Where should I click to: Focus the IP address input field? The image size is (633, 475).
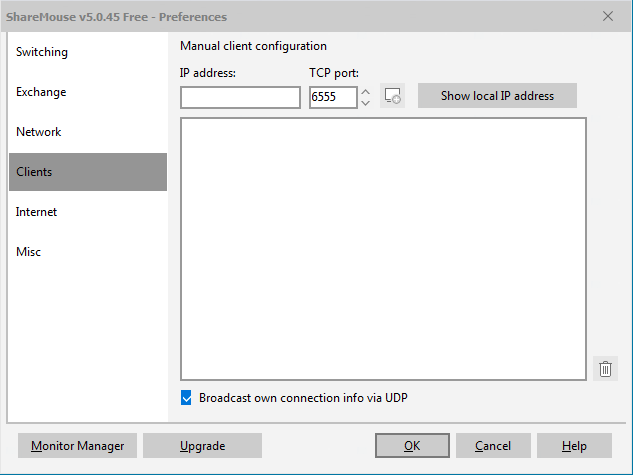[x=240, y=97]
